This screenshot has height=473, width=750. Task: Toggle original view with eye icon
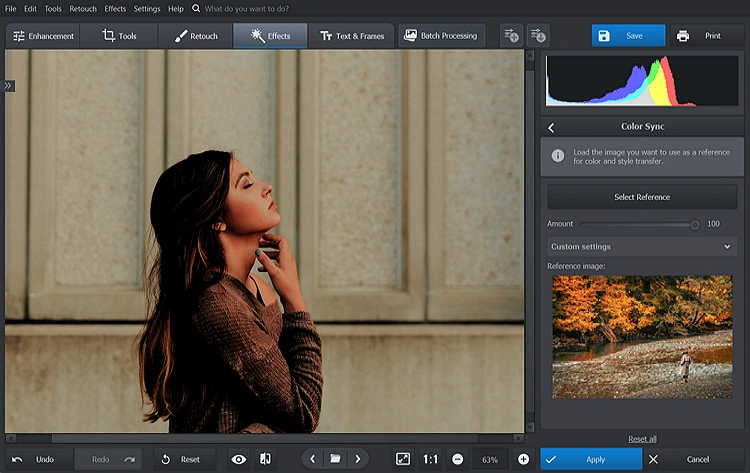click(239, 459)
